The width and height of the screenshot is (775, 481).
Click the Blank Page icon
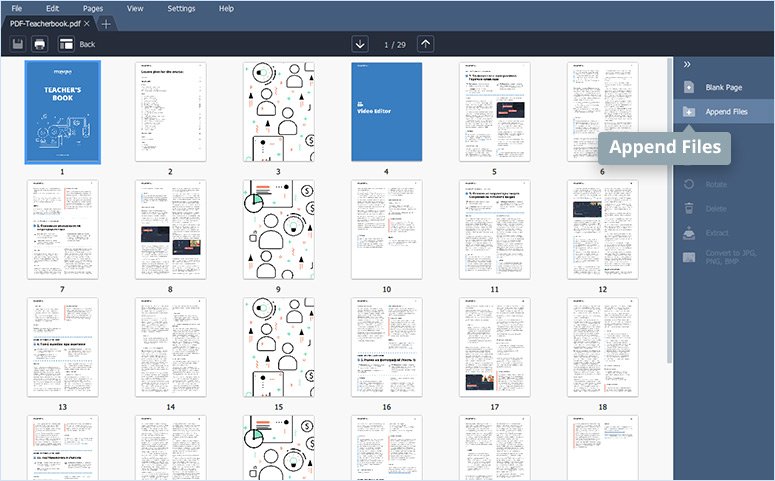[689, 87]
